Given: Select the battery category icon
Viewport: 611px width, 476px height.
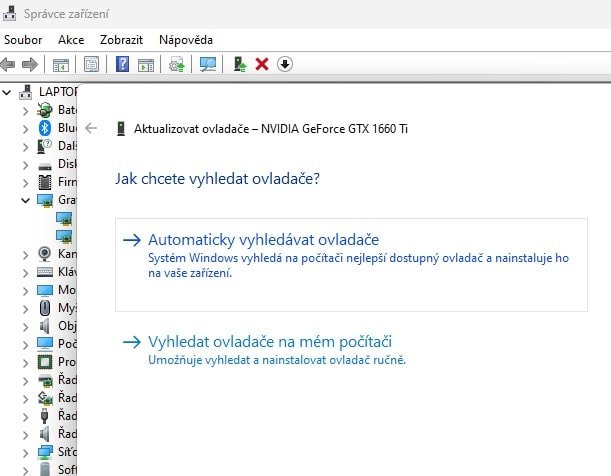Looking at the screenshot, I should 45,110.
